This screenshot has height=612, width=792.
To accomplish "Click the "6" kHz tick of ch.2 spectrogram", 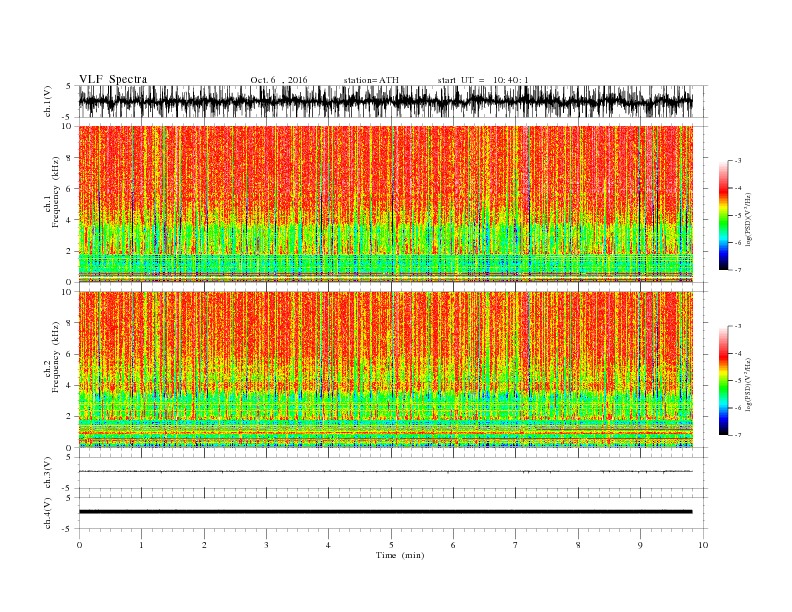I will (x=69, y=354).
